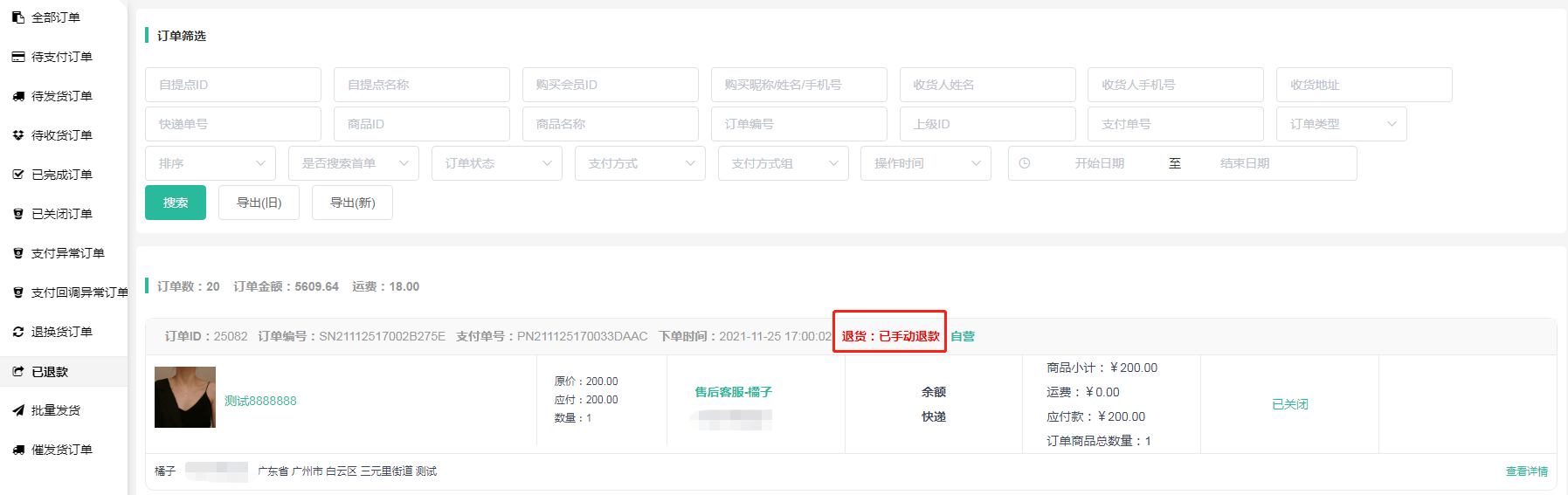Click payment number PN211125170033DAAC

click(x=583, y=336)
